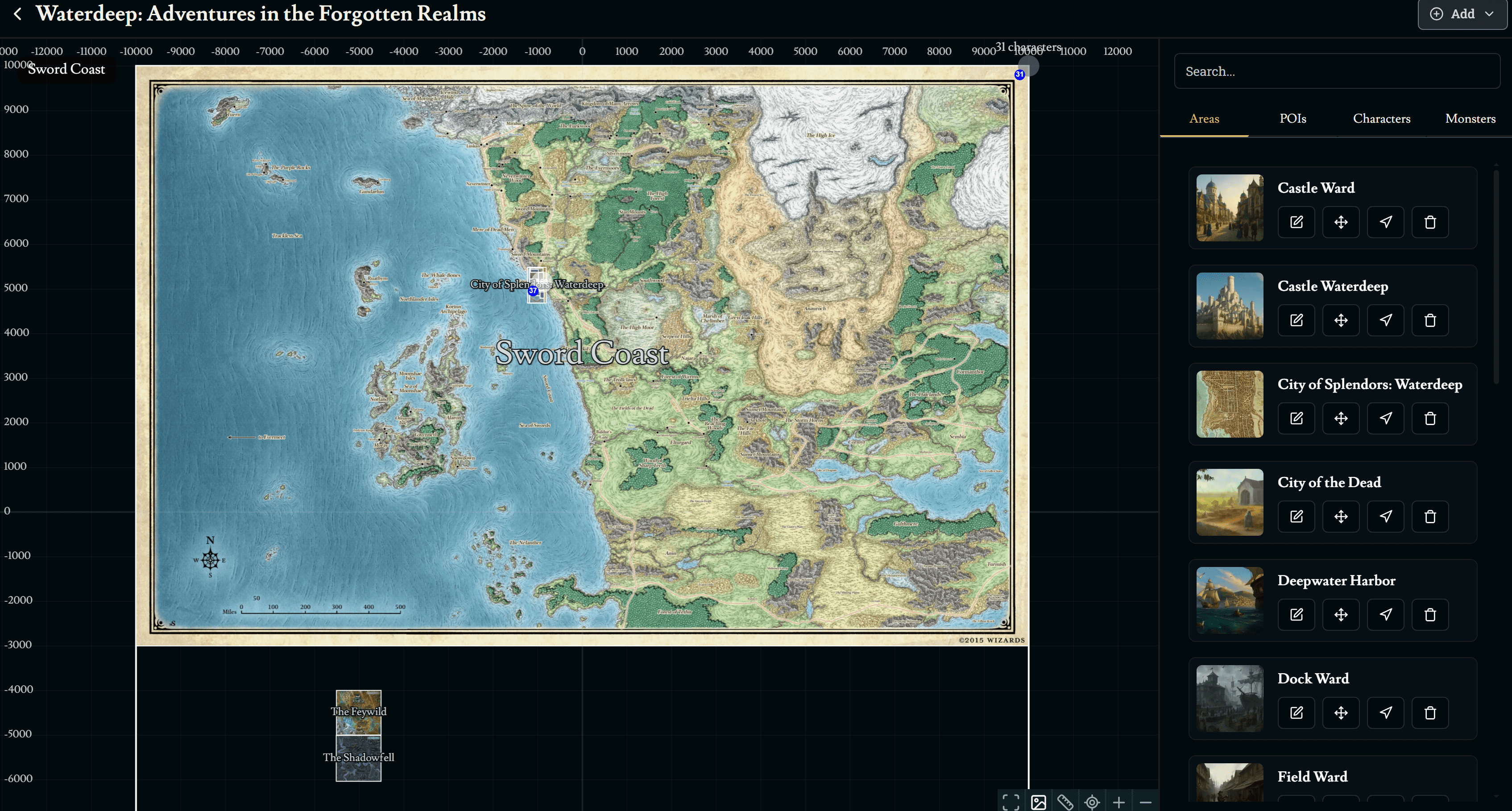
Task: Move the City of the Dead area
Action: [1341, 517]
